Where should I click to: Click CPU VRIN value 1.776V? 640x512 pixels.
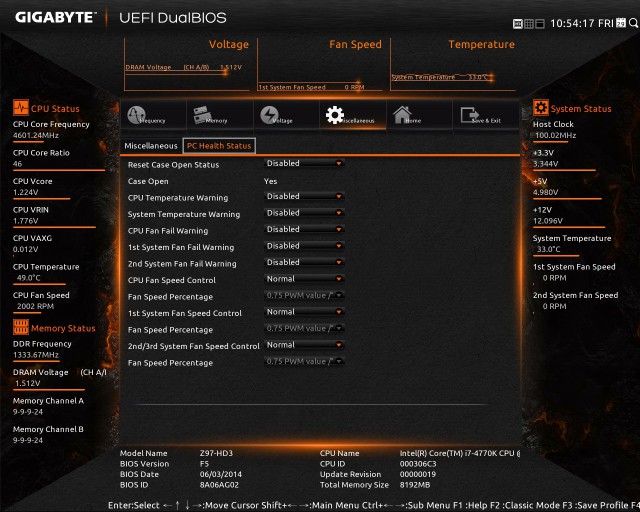[x=25, y=221]
